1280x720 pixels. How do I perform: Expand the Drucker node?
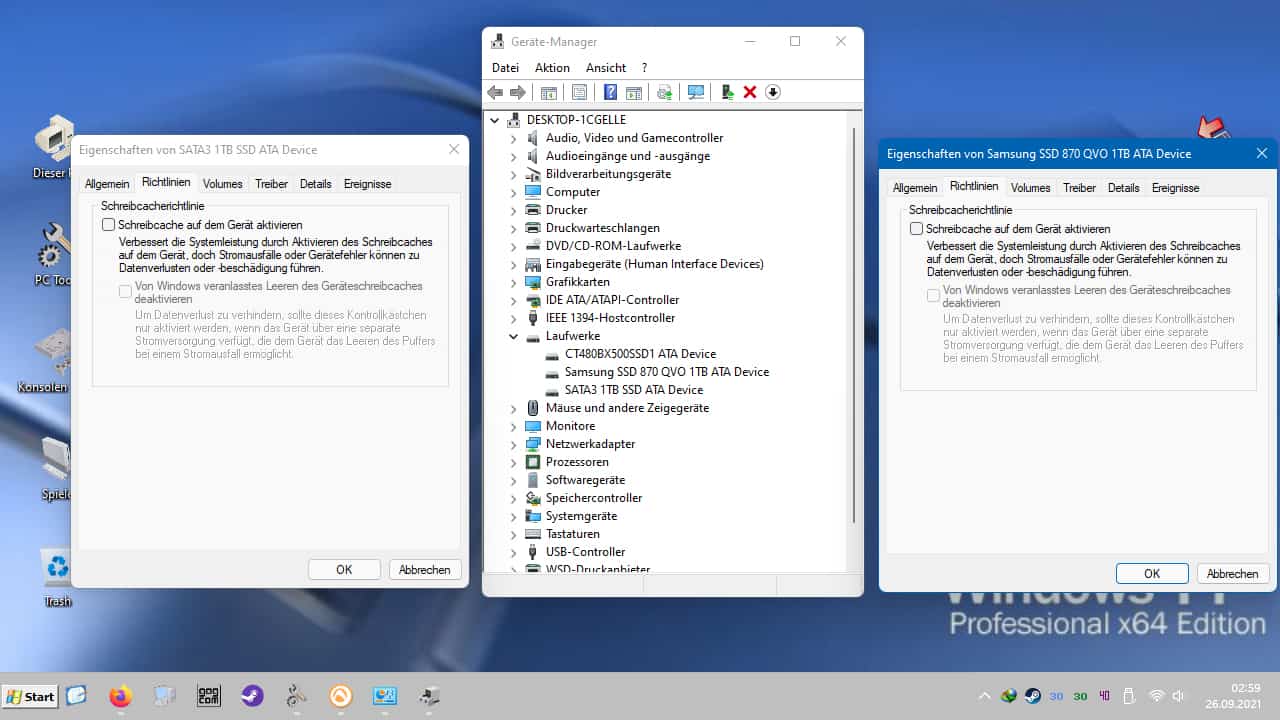[513, 210]
